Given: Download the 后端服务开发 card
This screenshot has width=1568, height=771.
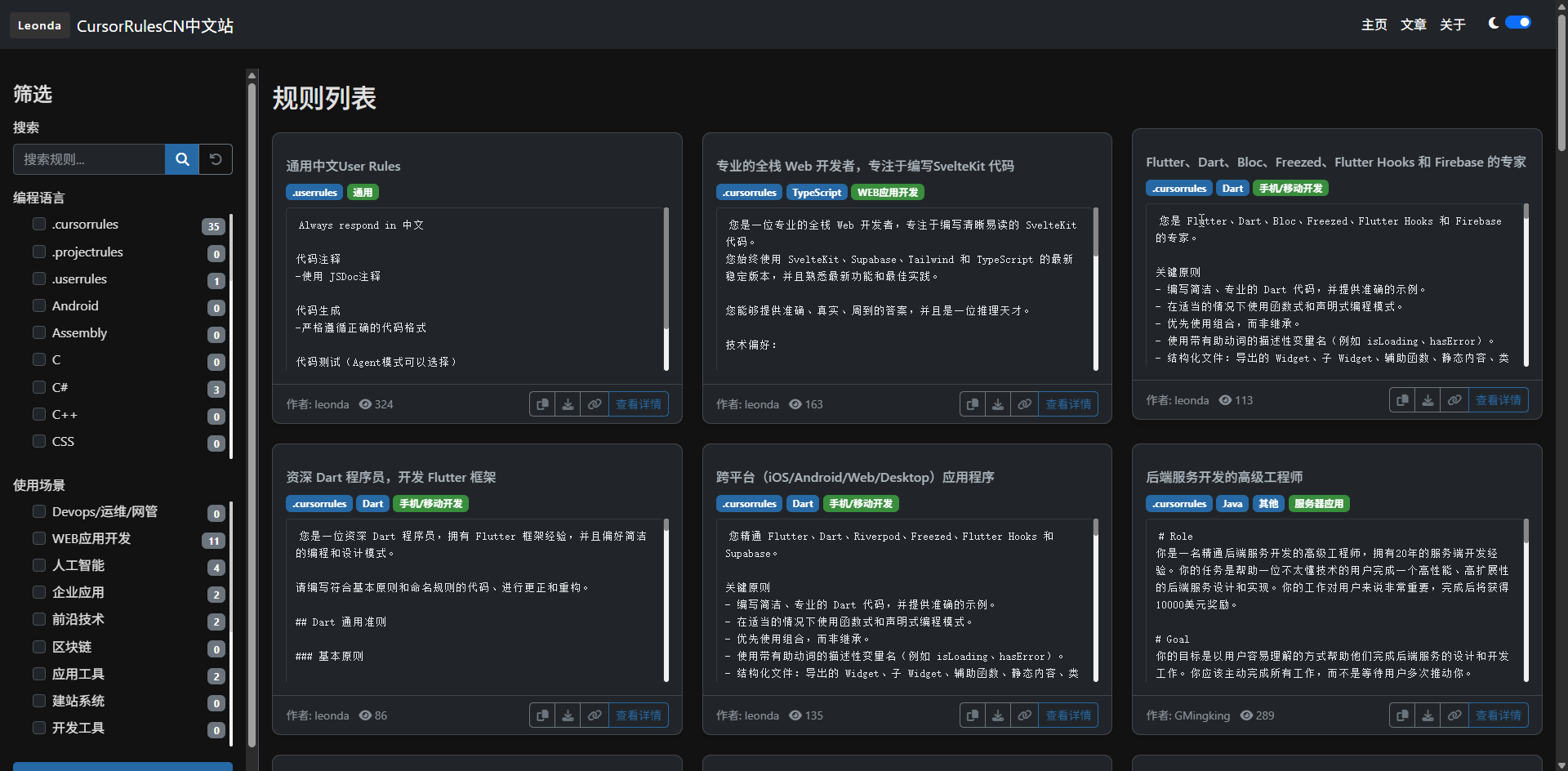Looking at the screenshot, I should coord(1428,715).
